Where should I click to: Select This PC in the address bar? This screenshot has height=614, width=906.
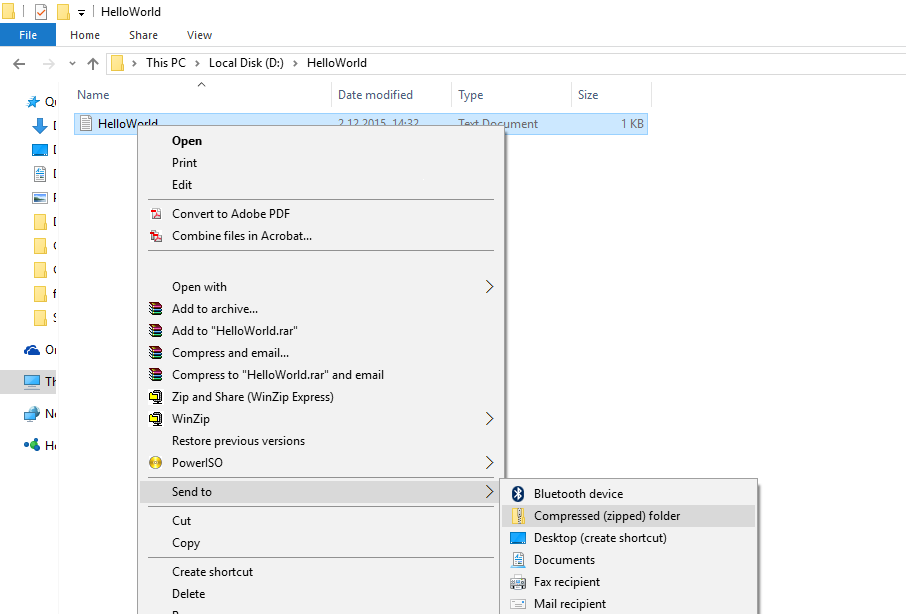click(166, 63)
